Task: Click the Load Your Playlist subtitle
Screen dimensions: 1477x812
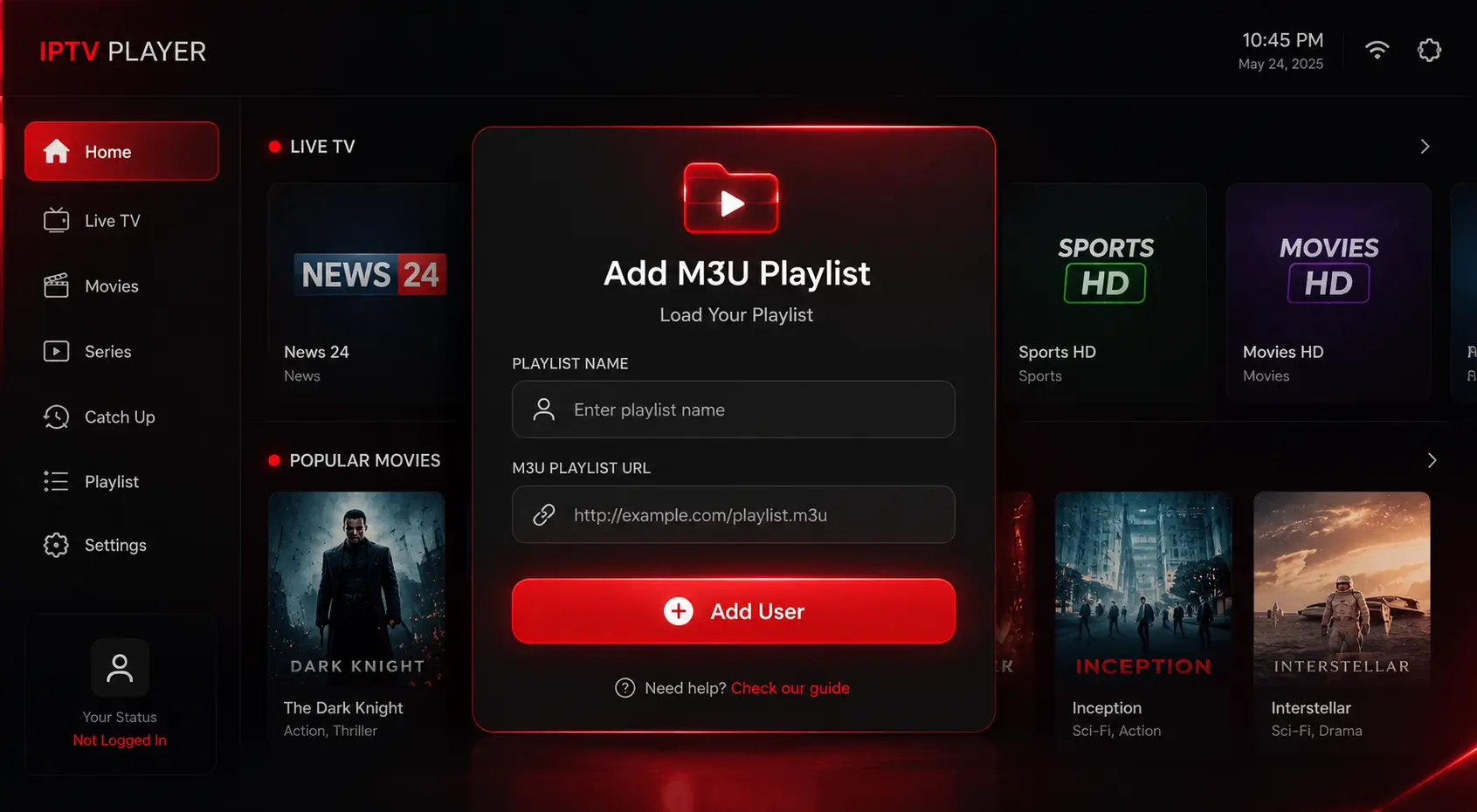Action: [736, 314]
